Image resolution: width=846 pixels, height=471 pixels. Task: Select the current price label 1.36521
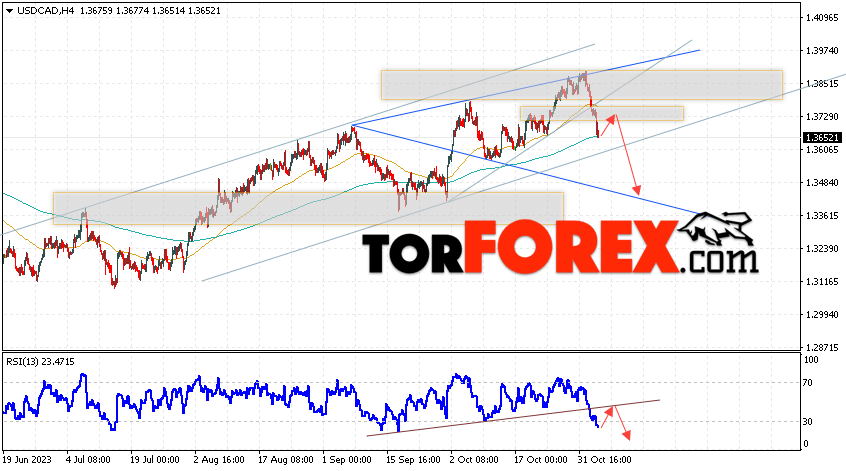pyautogui.click(x=822, y=138)
